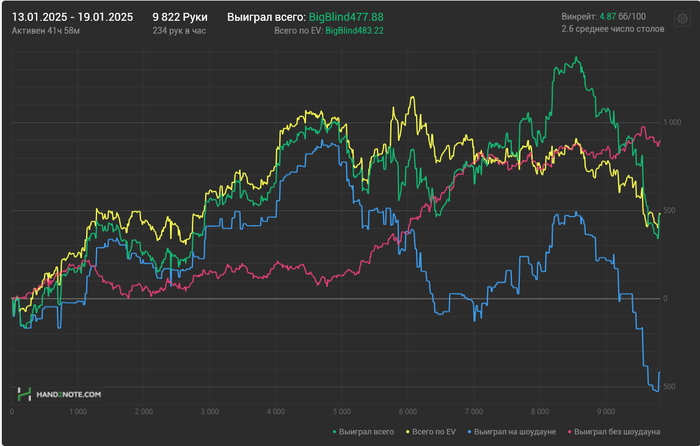The height and width of the screenshot is (446, 700).
Task: Click the BigBlind477.88 total won value
Action: pos(346,17)
